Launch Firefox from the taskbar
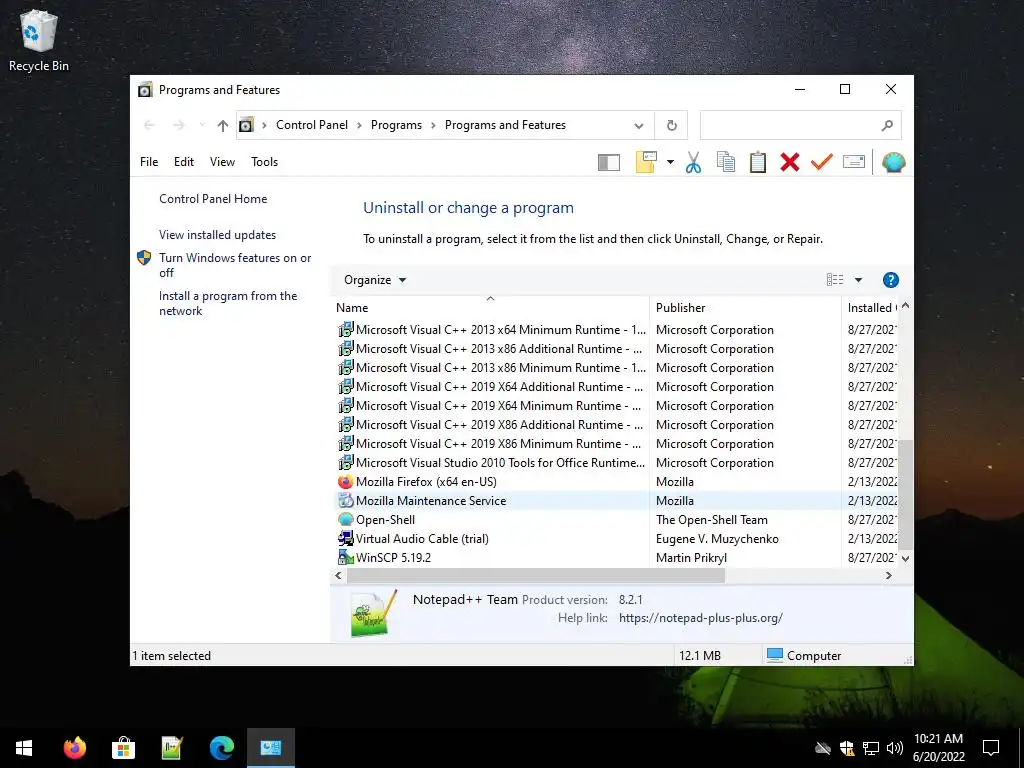 [x=74, y=748]
